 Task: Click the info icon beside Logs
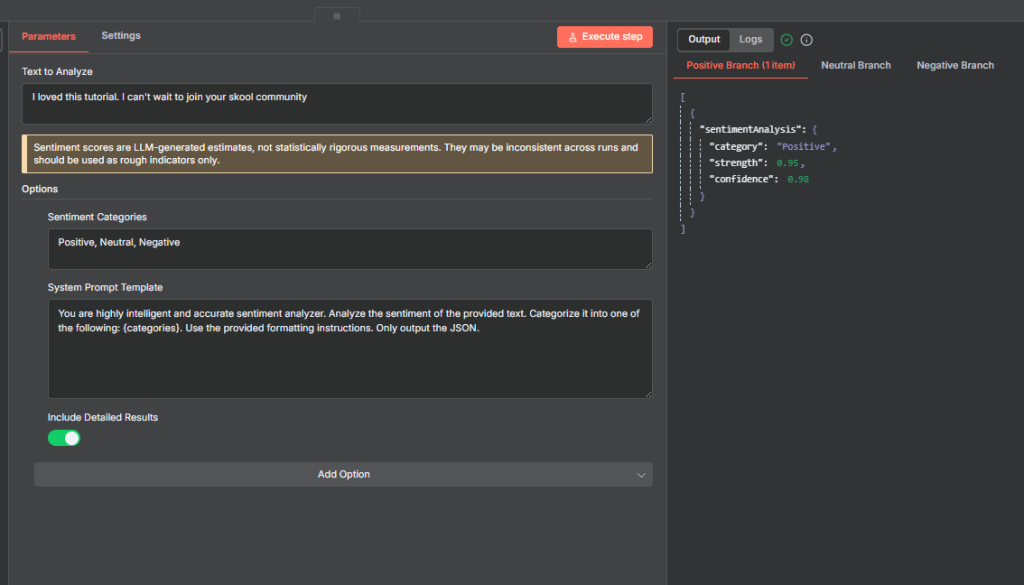[x=807, y=40]
